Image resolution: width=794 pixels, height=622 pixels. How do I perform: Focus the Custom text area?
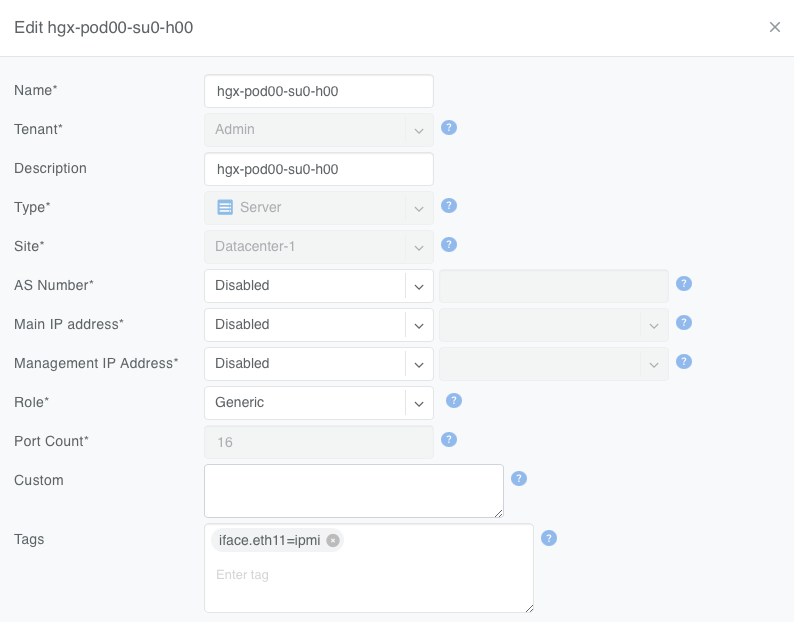[353, 490]
